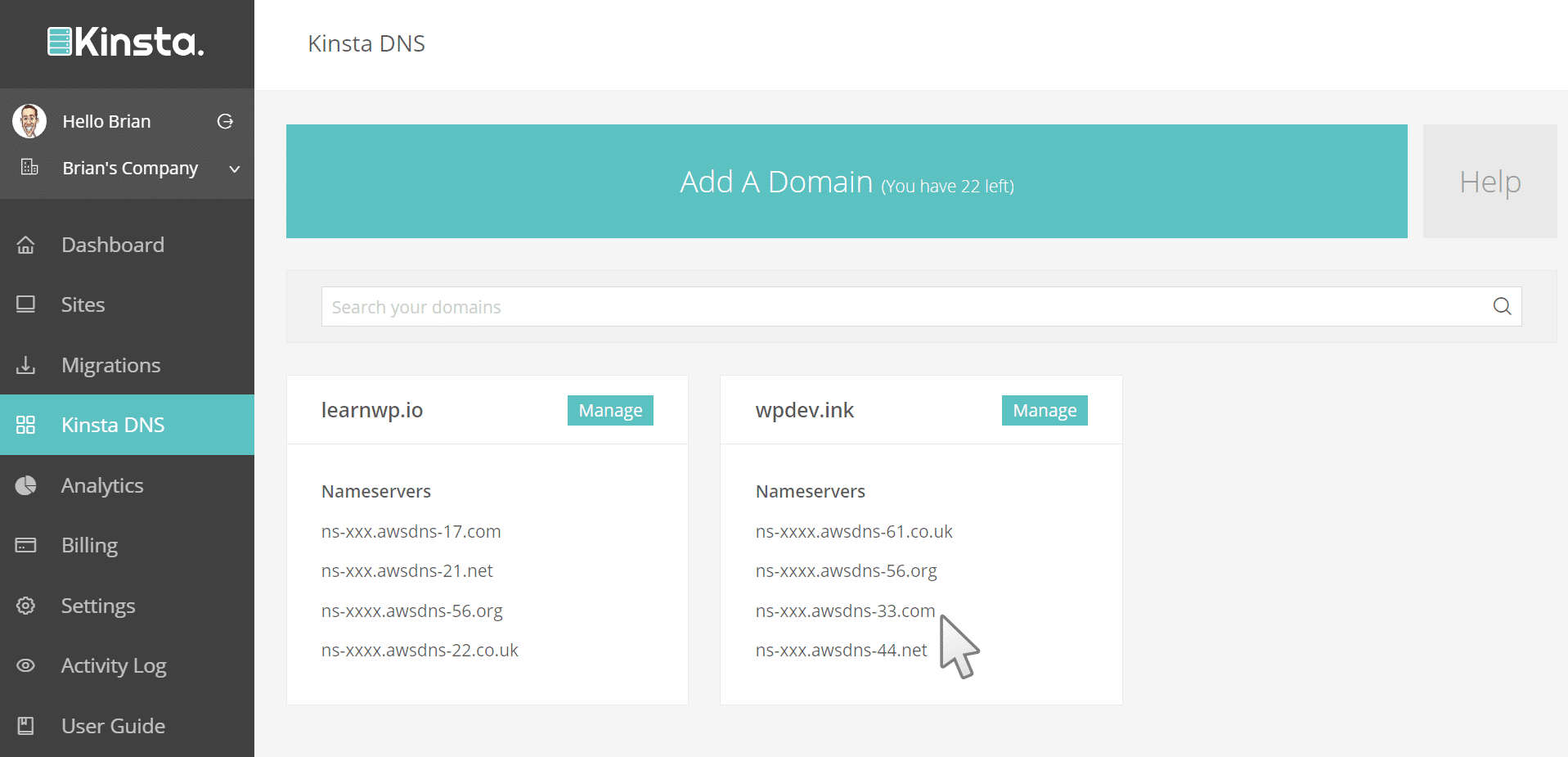Manage the learnwp.io domain
This screenshot has height=757, width=1568.
point(610,411)
